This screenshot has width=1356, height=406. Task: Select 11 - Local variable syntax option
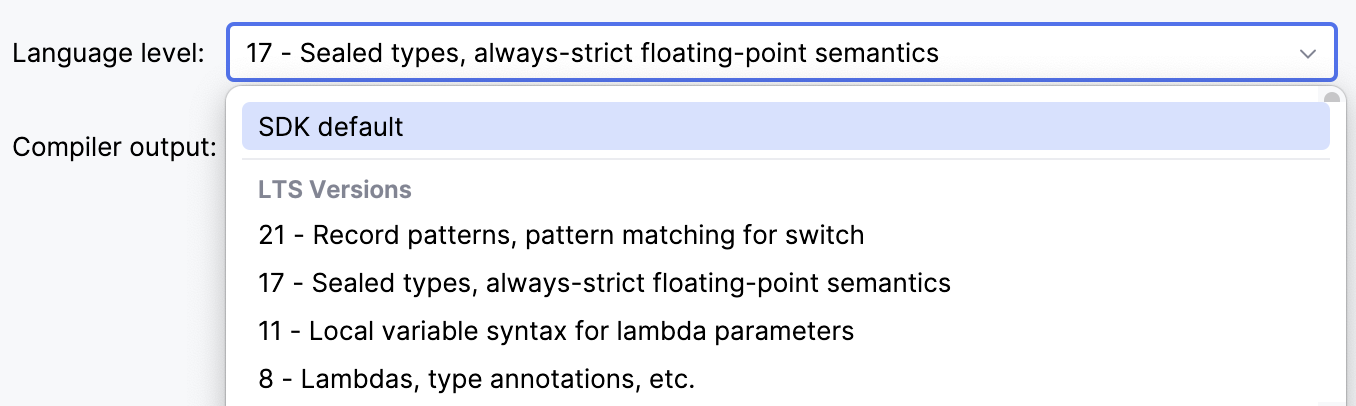(x=556, y=331)
